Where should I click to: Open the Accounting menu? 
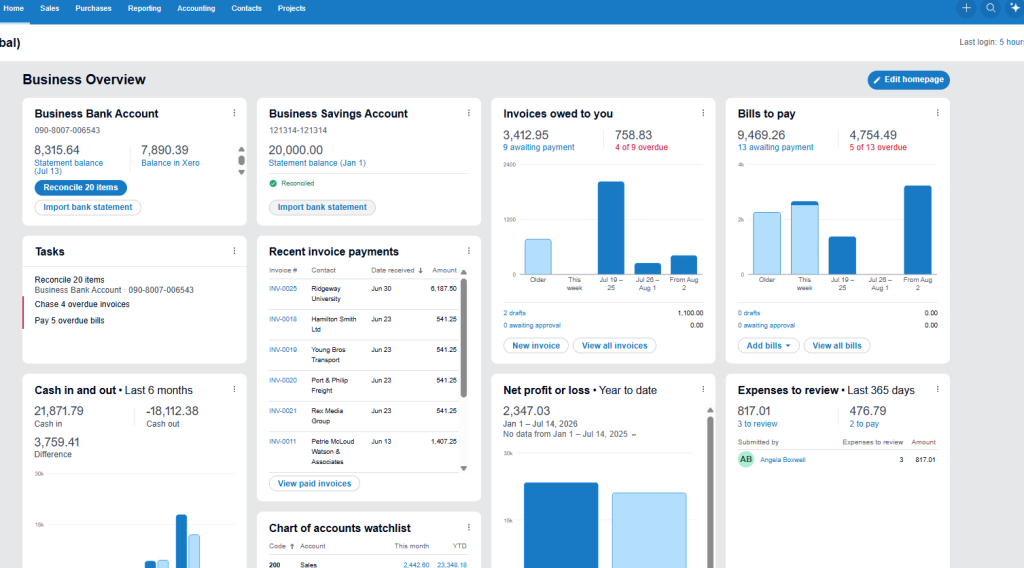[x=196, y=8]
